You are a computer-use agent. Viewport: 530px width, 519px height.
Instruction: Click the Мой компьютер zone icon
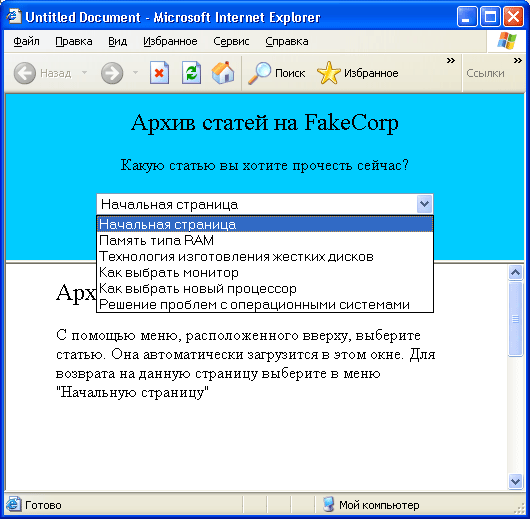(328, 504)
